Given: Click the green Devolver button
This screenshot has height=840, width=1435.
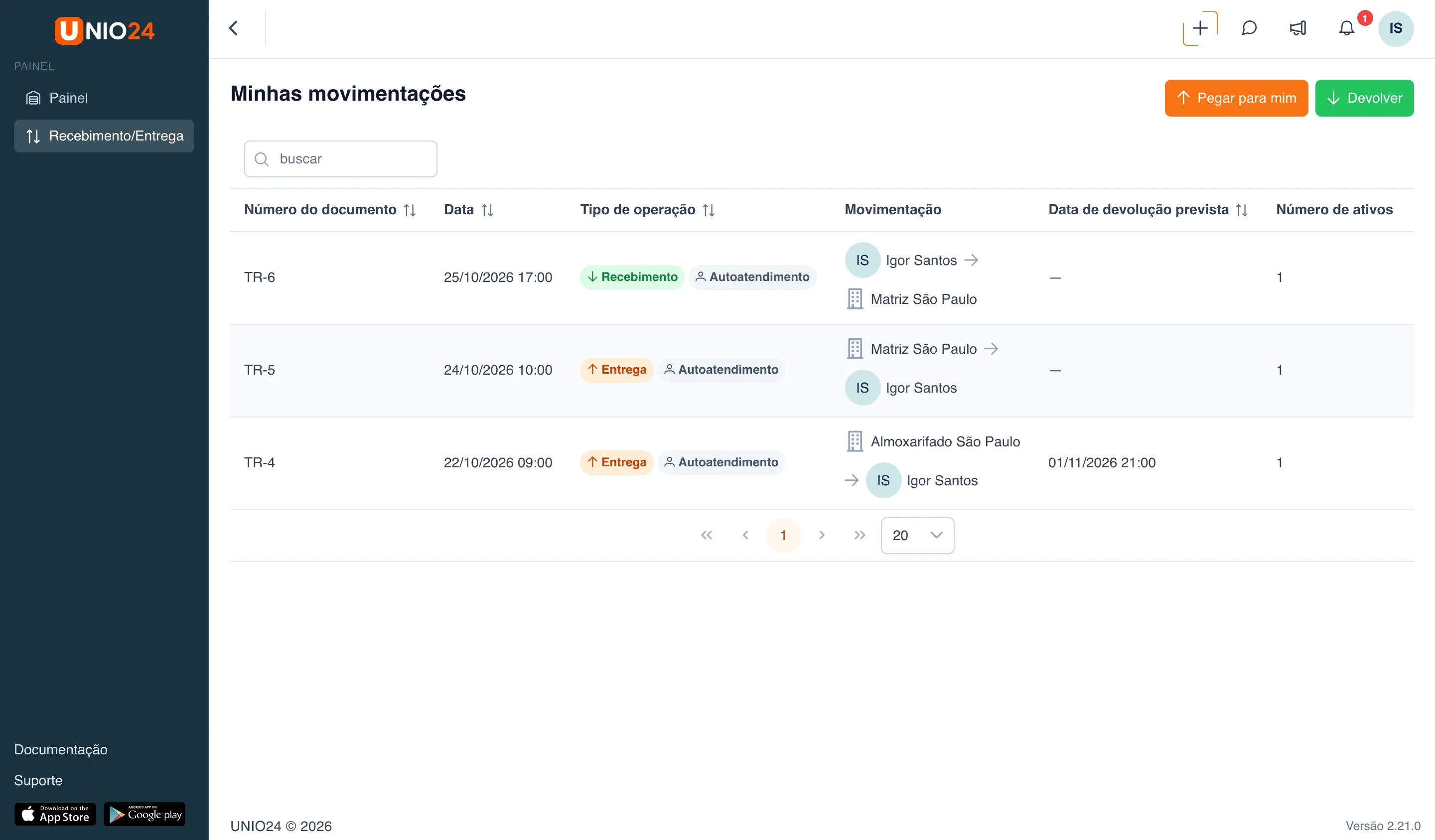Looking at the screenshot, I should pyautogui.click(x=1364, y=98).
